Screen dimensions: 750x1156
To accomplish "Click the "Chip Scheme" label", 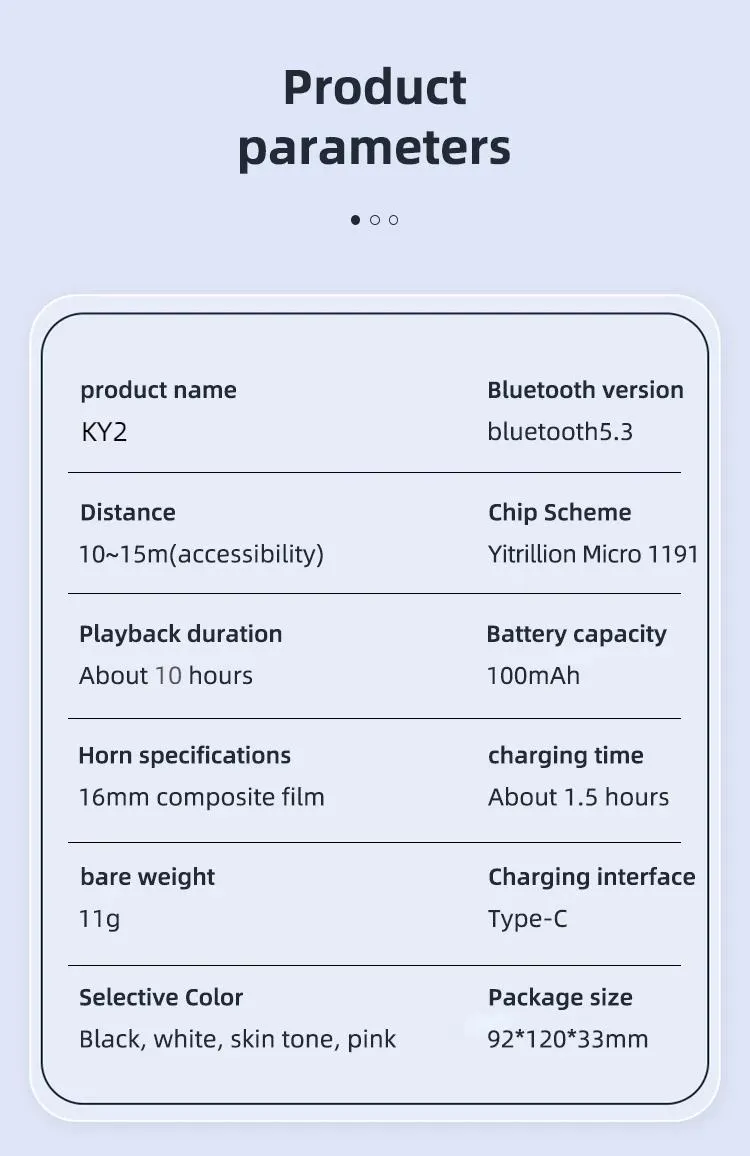I will click(x=559, y=512).
